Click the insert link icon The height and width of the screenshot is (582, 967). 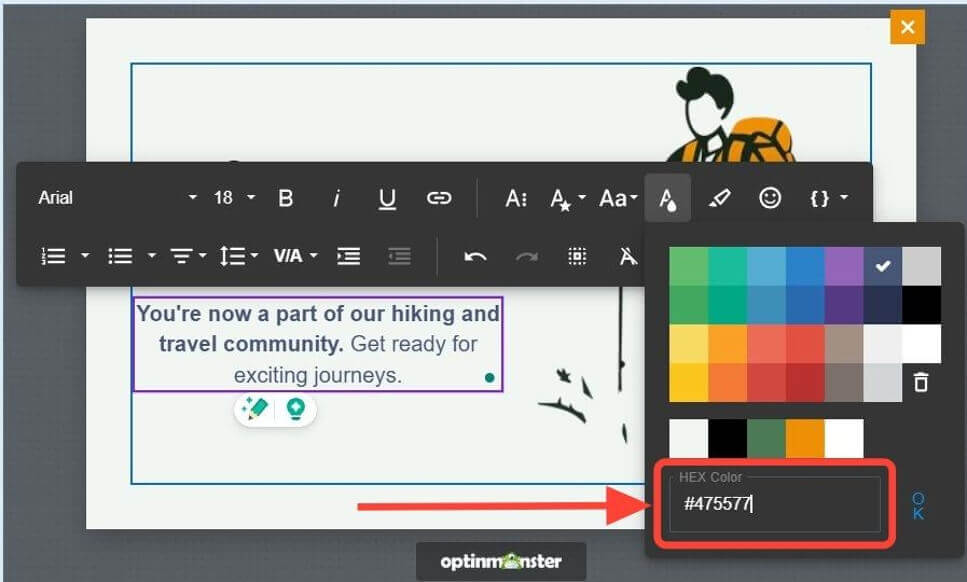click(x=439, y=198)
